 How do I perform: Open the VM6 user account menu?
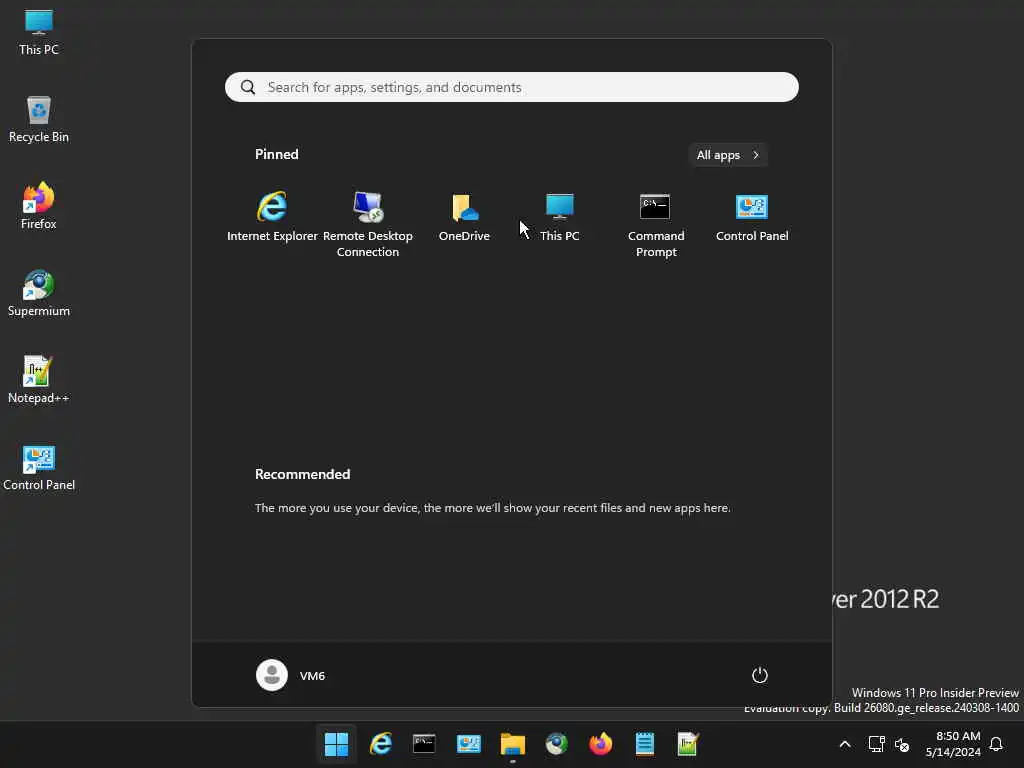[291, 675]
